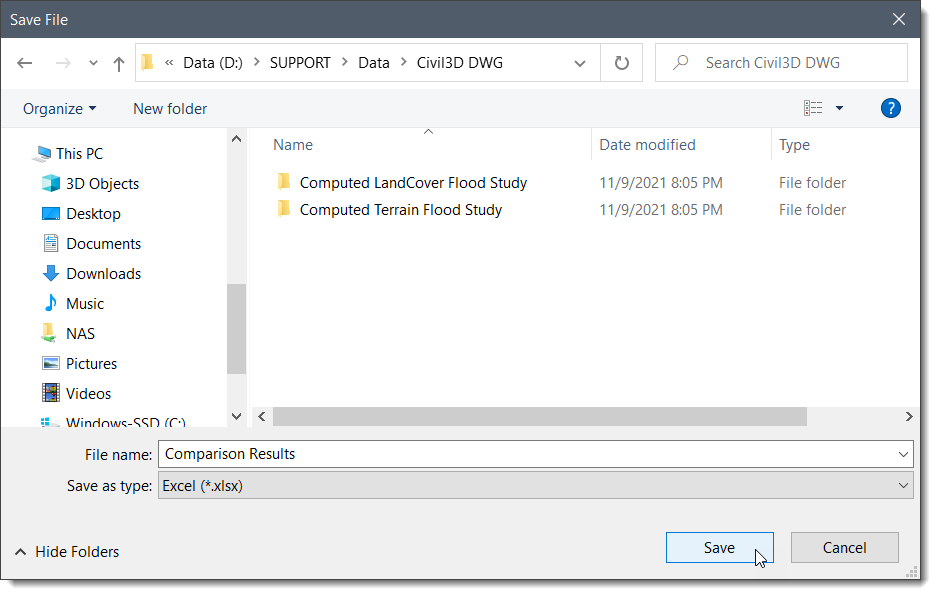
Task: Go back using the back arrow
Action: click(24, 63)
